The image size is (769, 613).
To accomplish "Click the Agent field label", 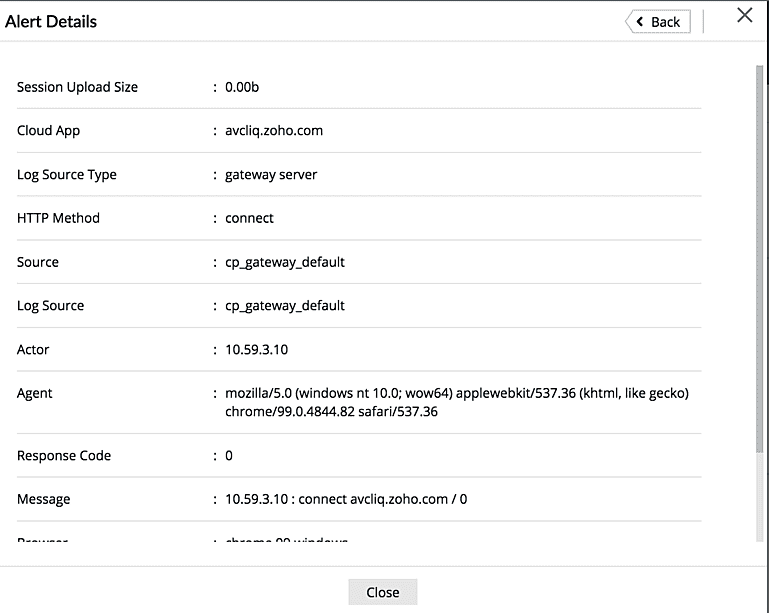I will pyautogui.click(x=35, y=393).
